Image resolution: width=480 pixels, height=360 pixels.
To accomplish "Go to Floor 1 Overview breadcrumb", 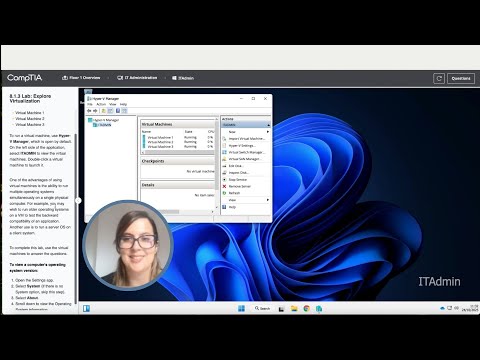I will pyautogui.click(x=81, y=78).
